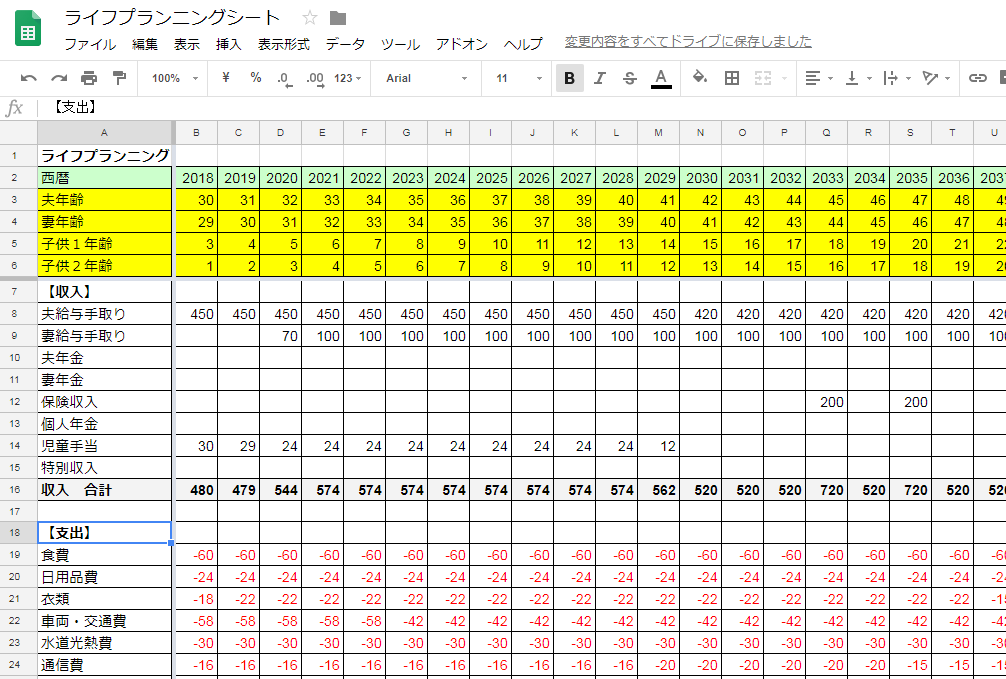The width and height of the screenshot is (1006, 679).
Task: Click the redo arrow icon
Action: coord(59,78)
